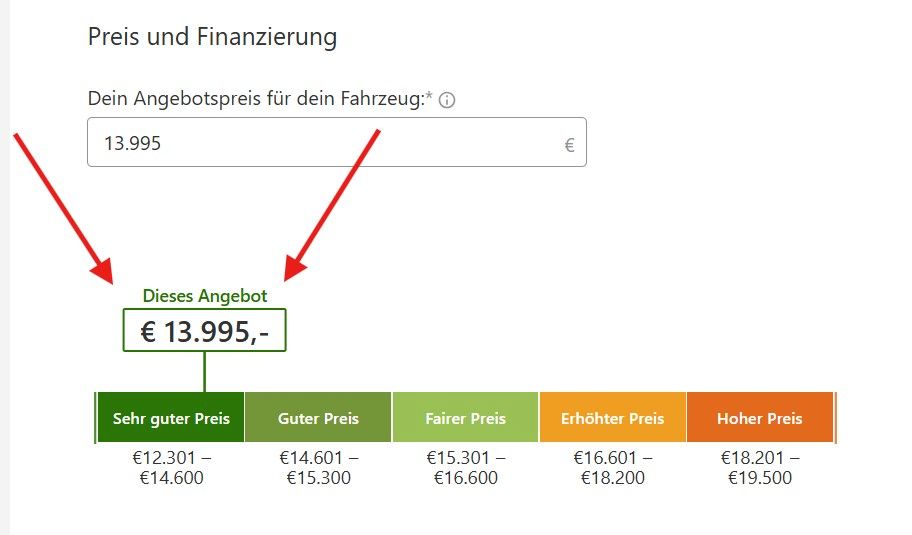Click the euro symbol inside the price field

point(569,145)
